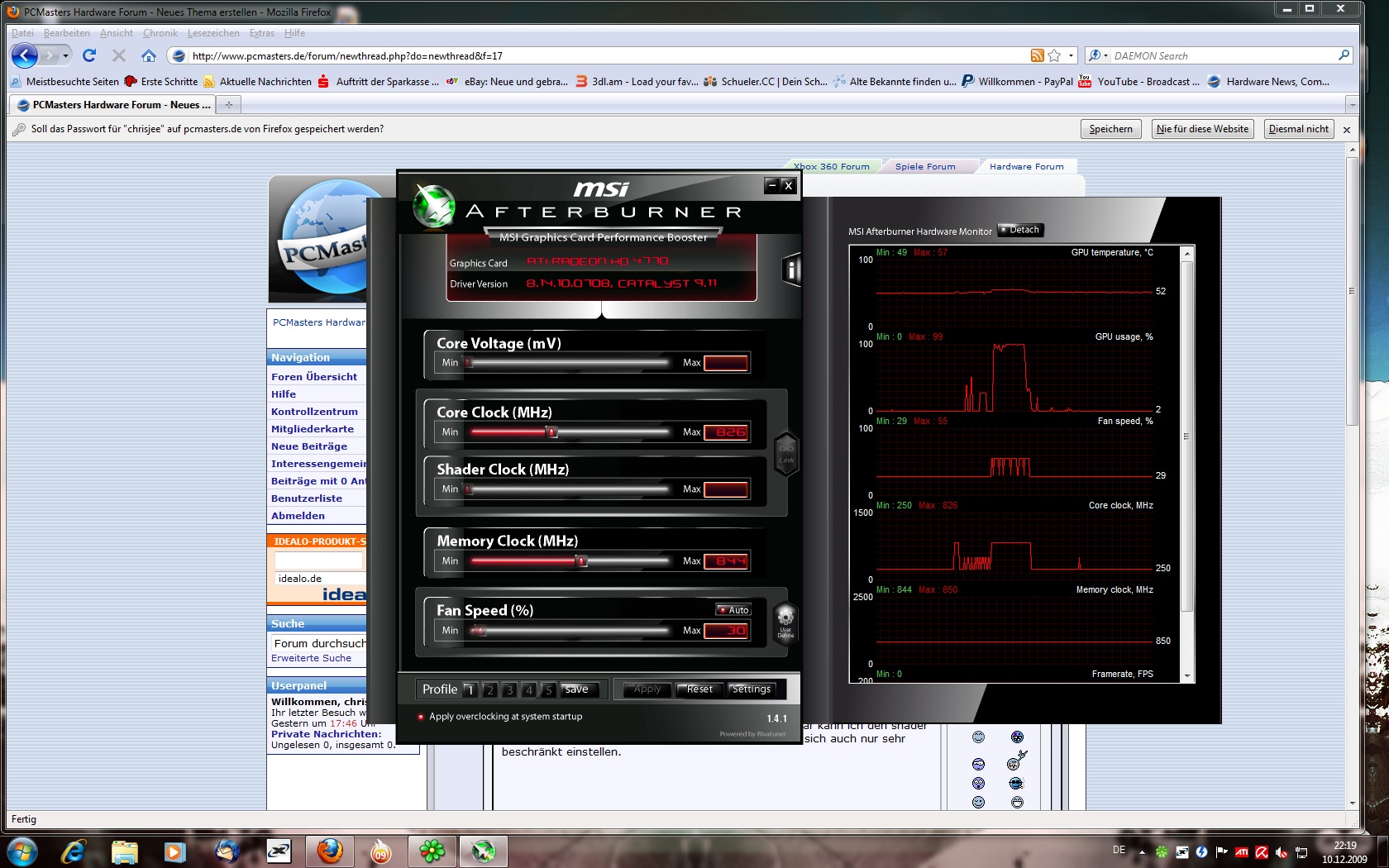This screenshot has width=1389, height=868.
Task: Adjust Fan Speed slider handle
Action: pyautogui.click(x=481, y=630)
